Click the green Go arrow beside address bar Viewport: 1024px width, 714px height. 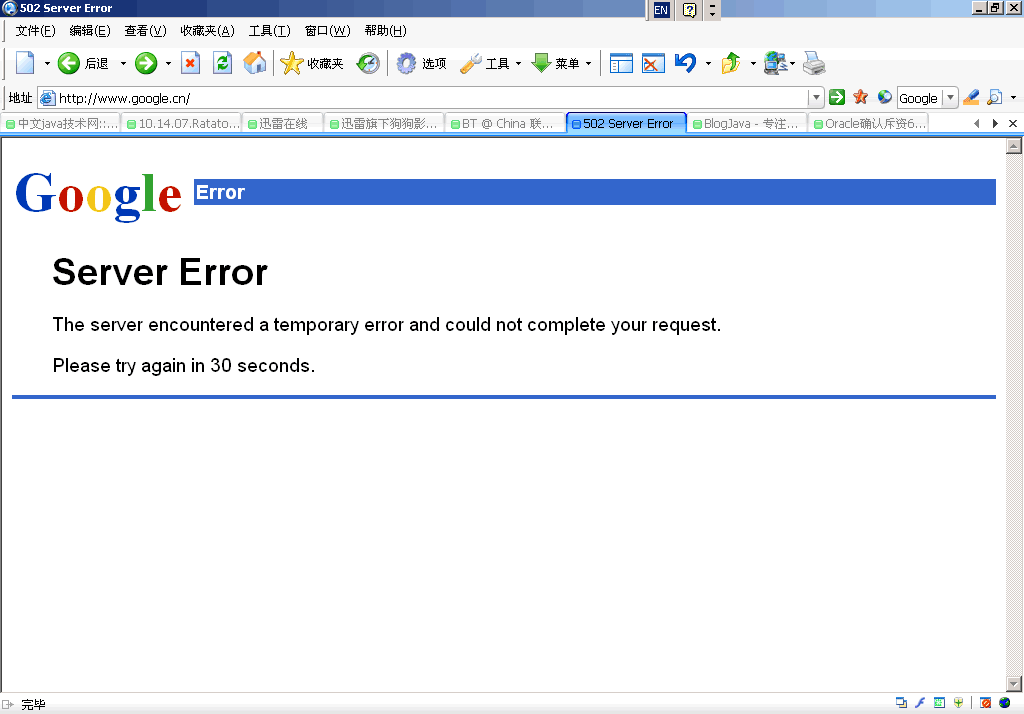(x=837, y=97)
